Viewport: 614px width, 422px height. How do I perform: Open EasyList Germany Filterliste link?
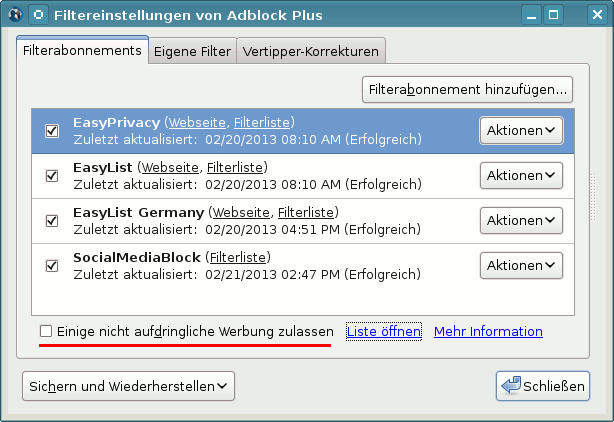[x=306, y=213]
